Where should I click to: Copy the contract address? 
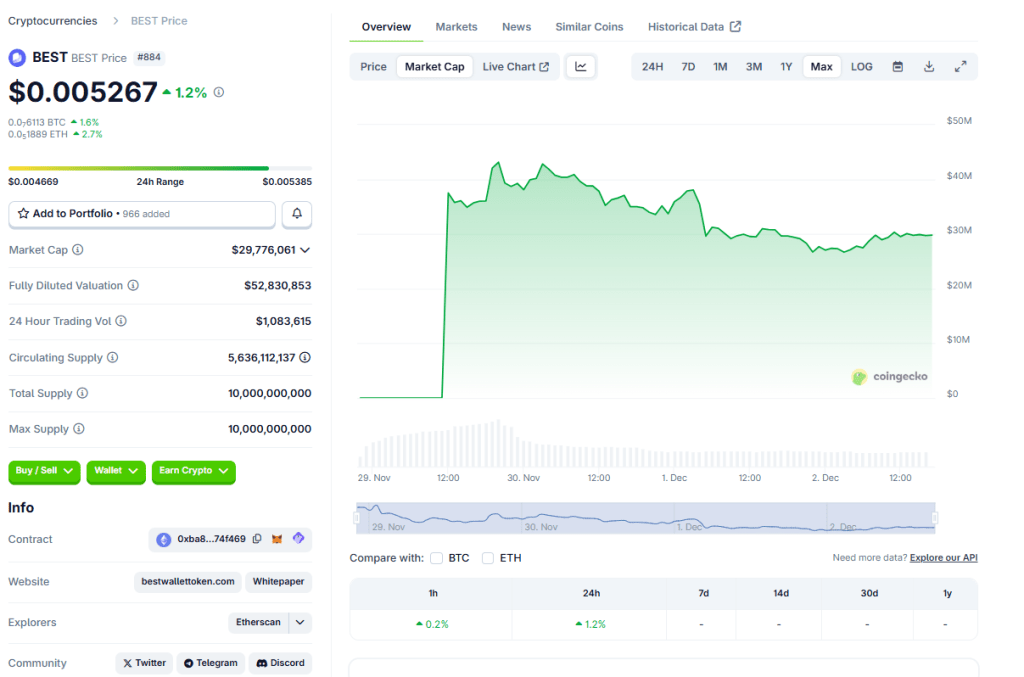click(x=257, y=539)
